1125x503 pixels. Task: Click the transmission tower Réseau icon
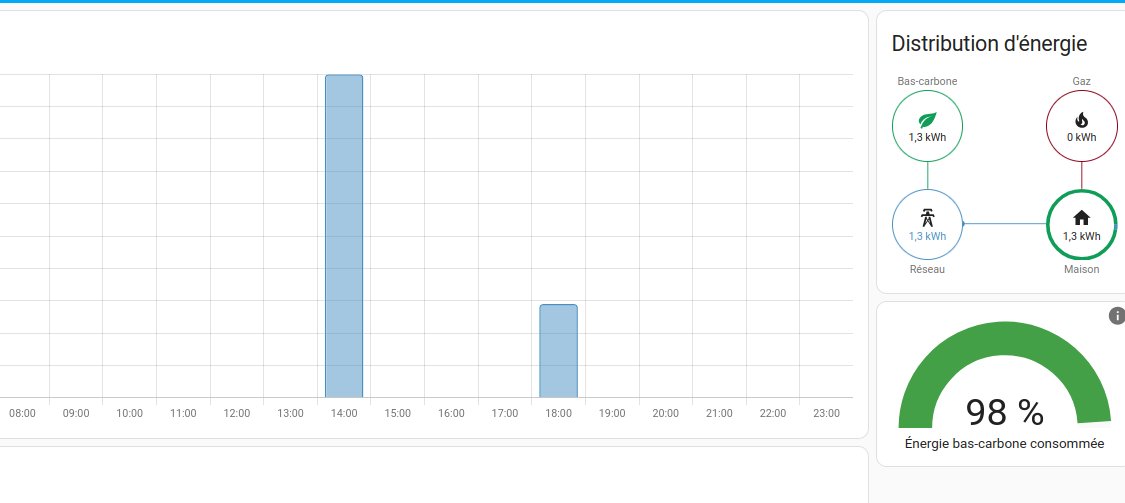pyautogui.click(x=927, y=218)
